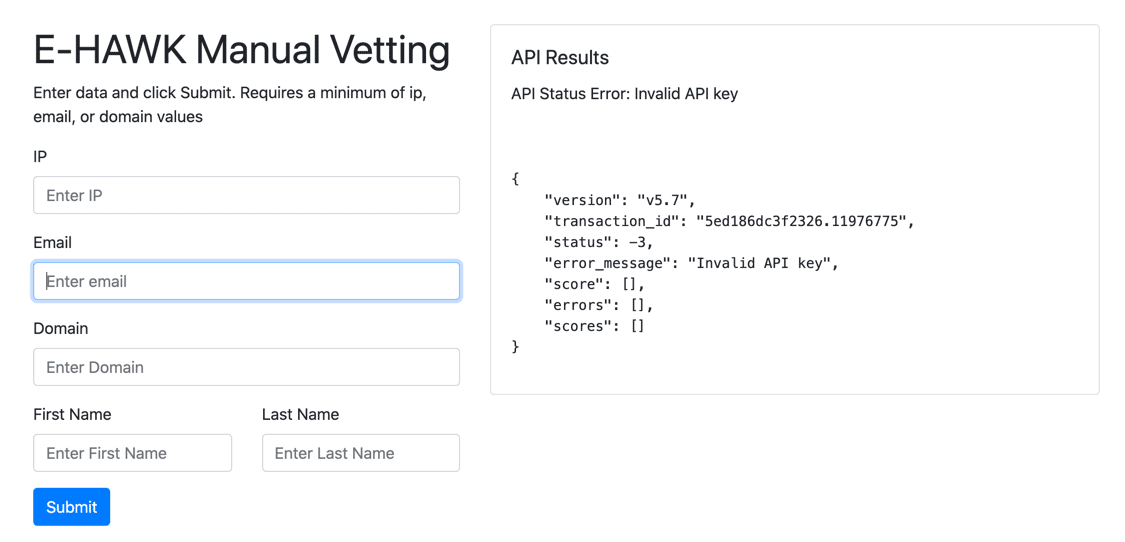The image size is (1125, 542).
Task: Click the "score": [] line
Action: pos(595,284)
